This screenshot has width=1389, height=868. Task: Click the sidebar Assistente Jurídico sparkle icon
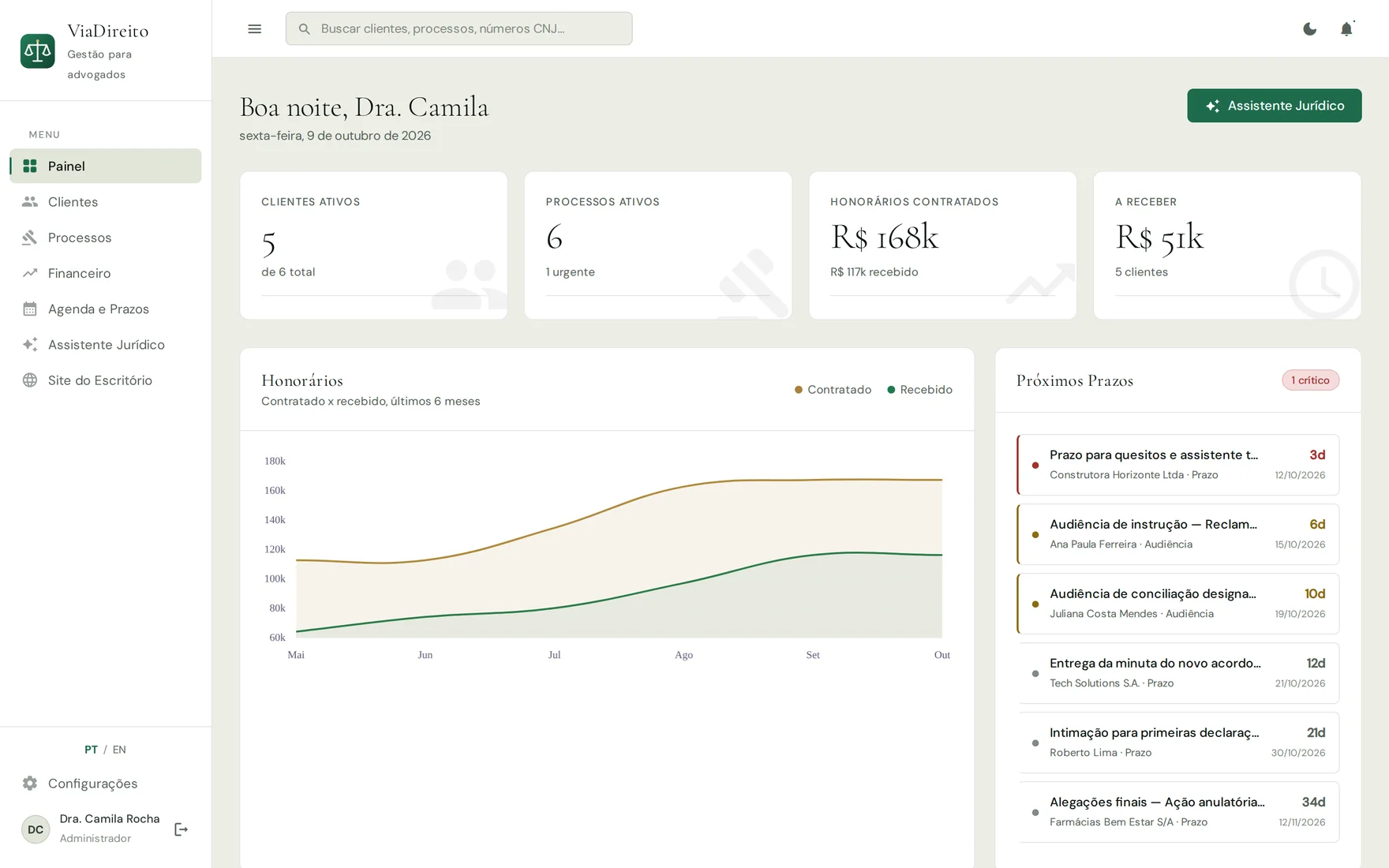30,345
